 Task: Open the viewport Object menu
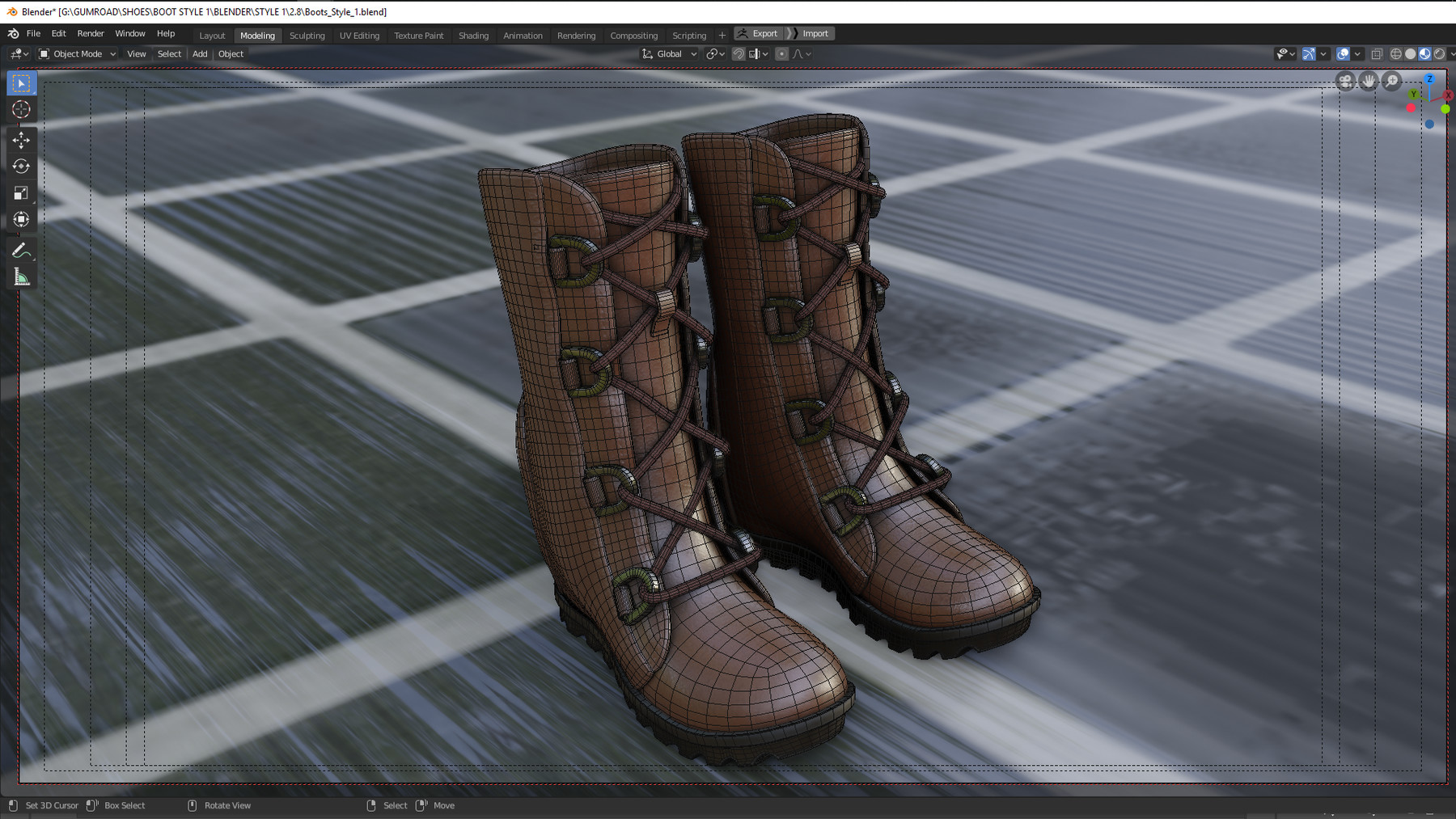point(231,54)
